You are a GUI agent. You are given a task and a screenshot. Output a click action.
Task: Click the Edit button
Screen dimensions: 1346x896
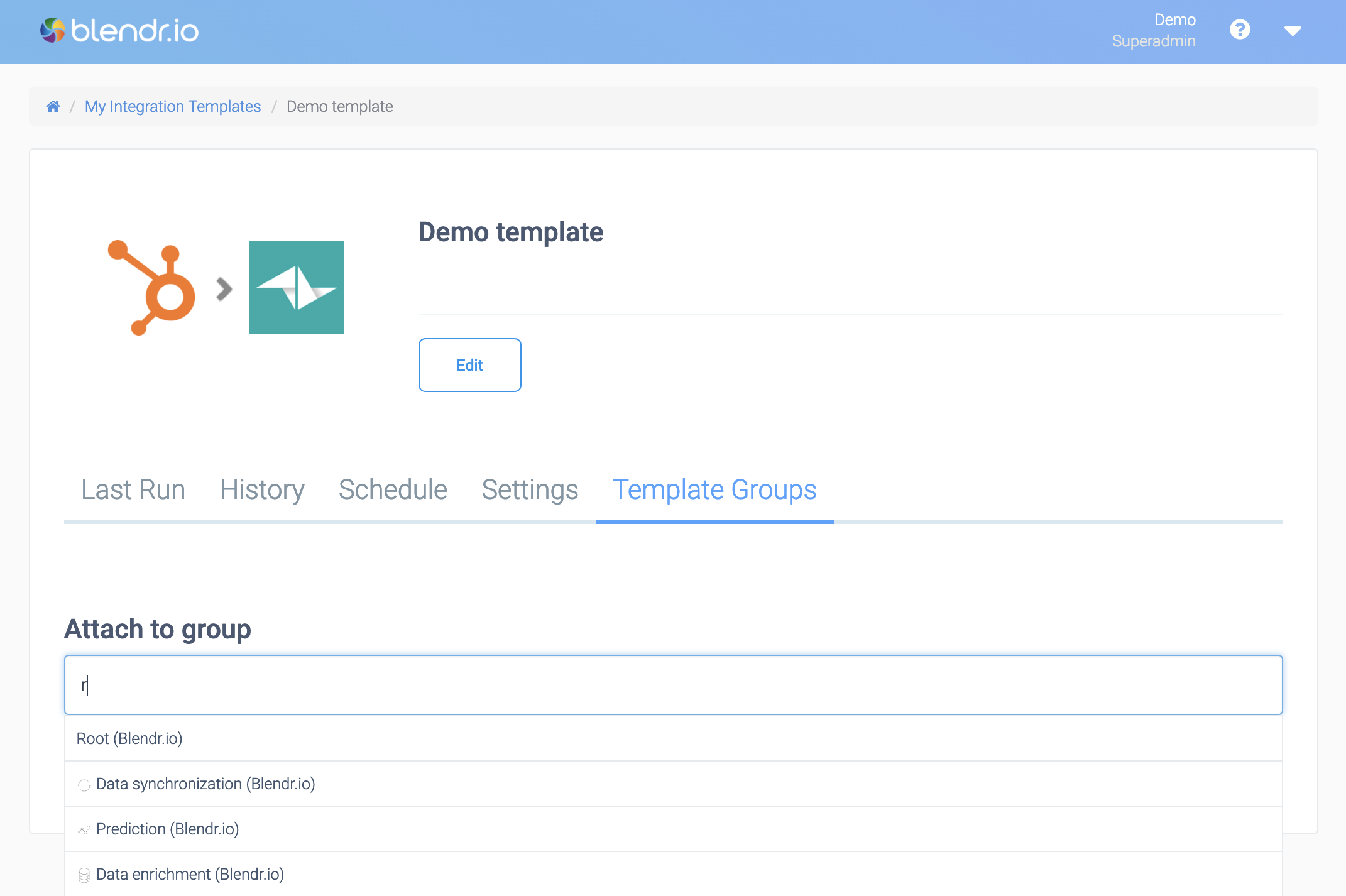click(x=469, y=365)
